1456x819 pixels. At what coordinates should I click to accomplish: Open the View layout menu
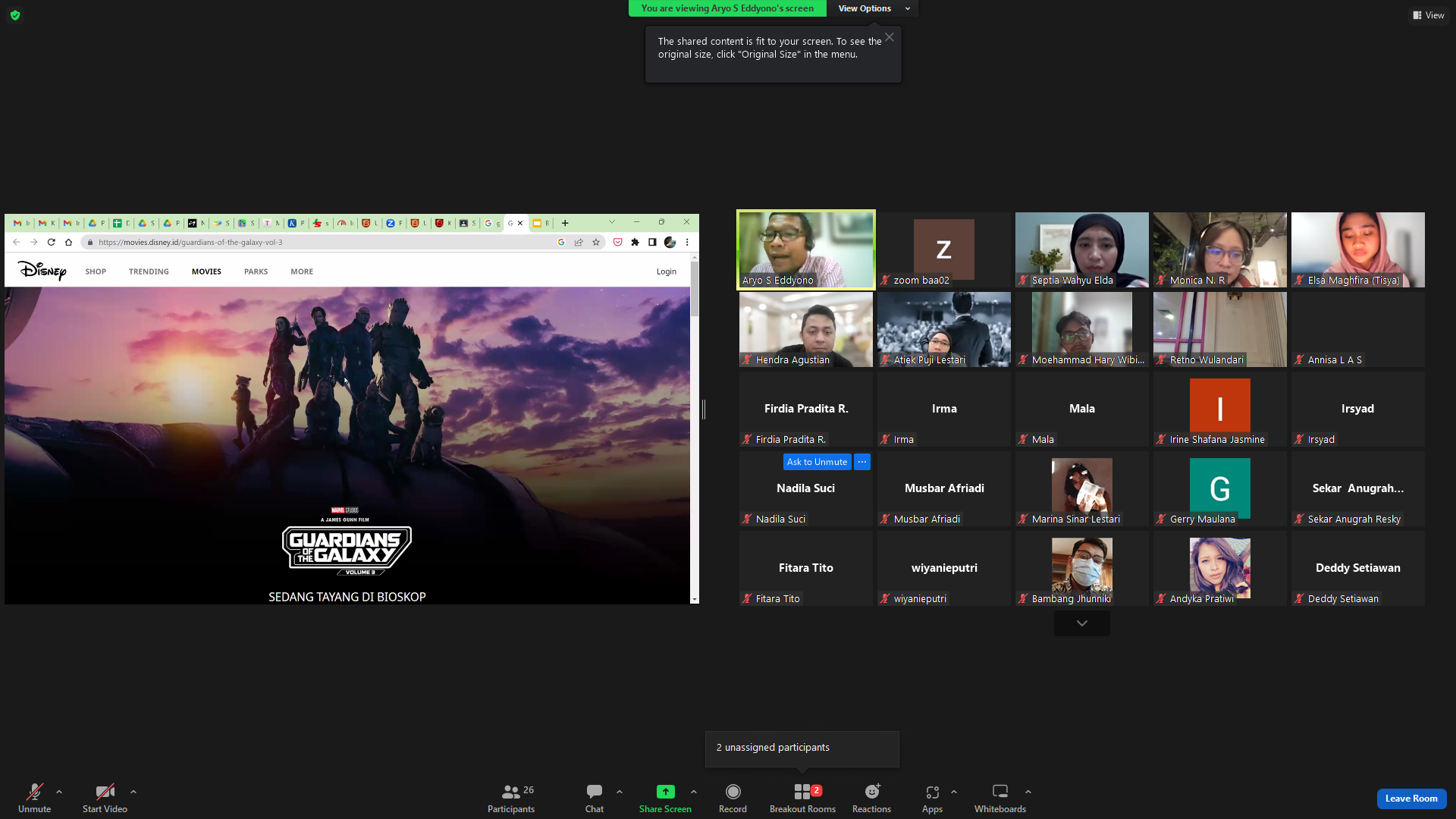1428,15
